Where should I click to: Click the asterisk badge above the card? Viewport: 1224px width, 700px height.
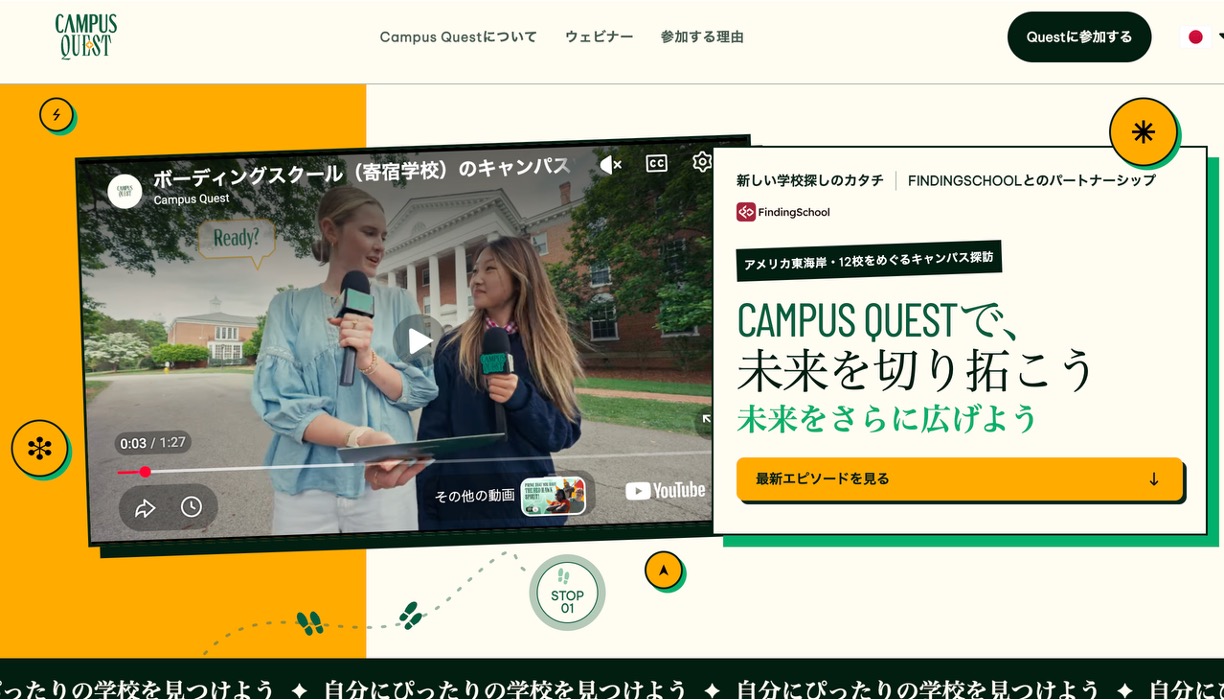point(1143,132)
